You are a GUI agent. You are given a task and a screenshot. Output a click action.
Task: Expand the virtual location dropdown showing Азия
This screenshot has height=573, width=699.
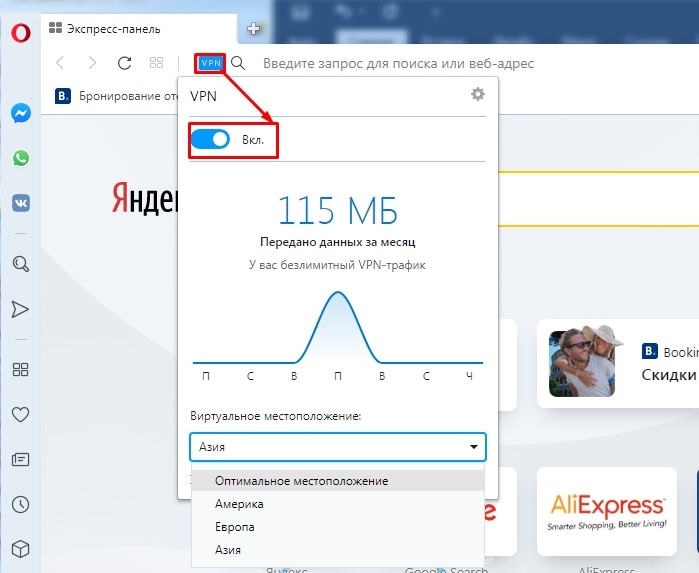(338, 447)
